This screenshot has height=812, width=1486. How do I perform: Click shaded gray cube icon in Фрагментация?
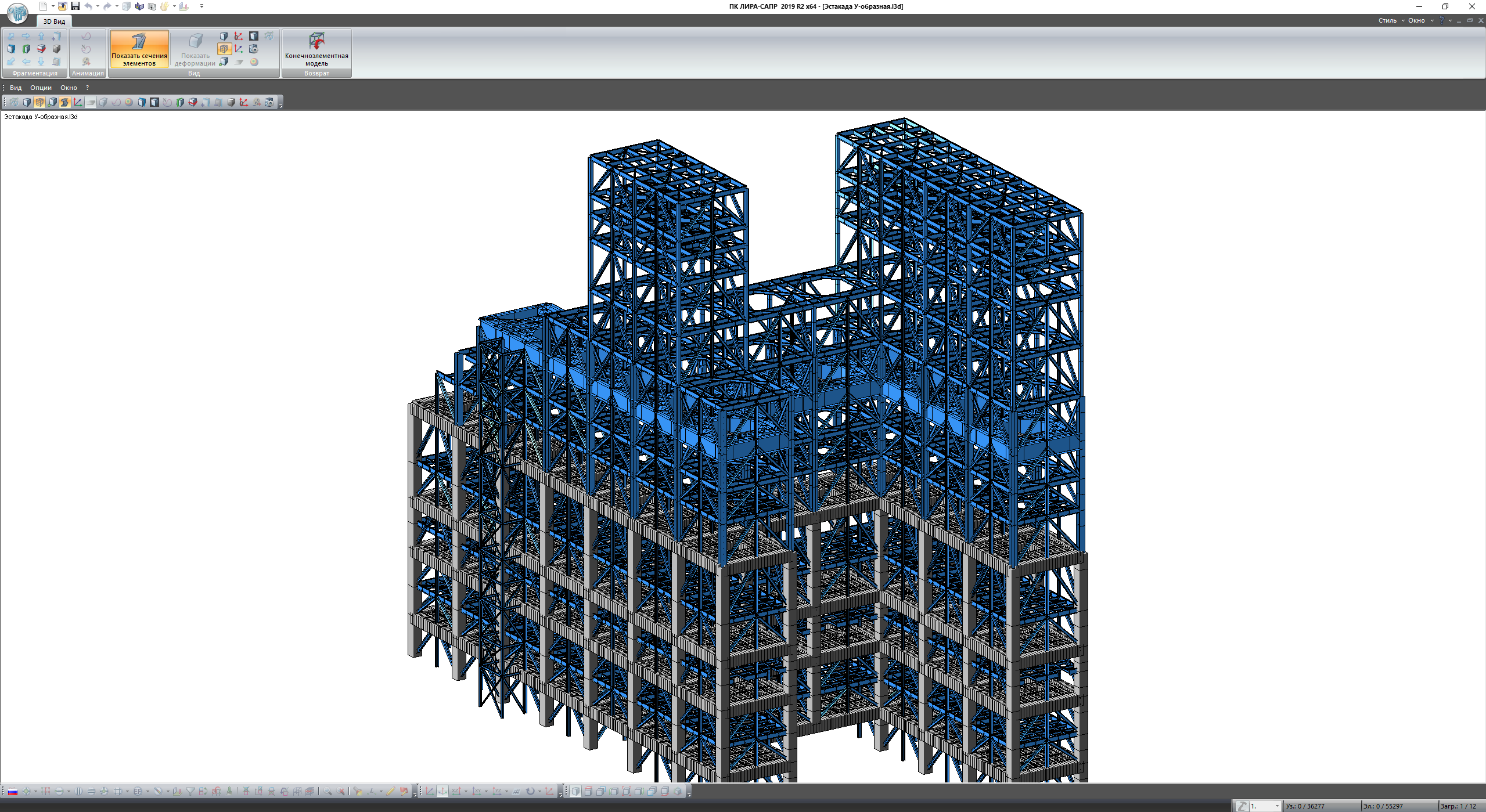tap(56, 49)
